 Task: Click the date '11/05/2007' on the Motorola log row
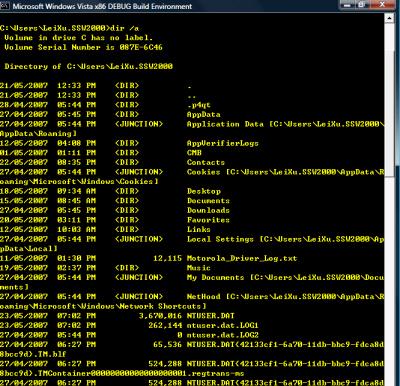[x=24, y=258]
